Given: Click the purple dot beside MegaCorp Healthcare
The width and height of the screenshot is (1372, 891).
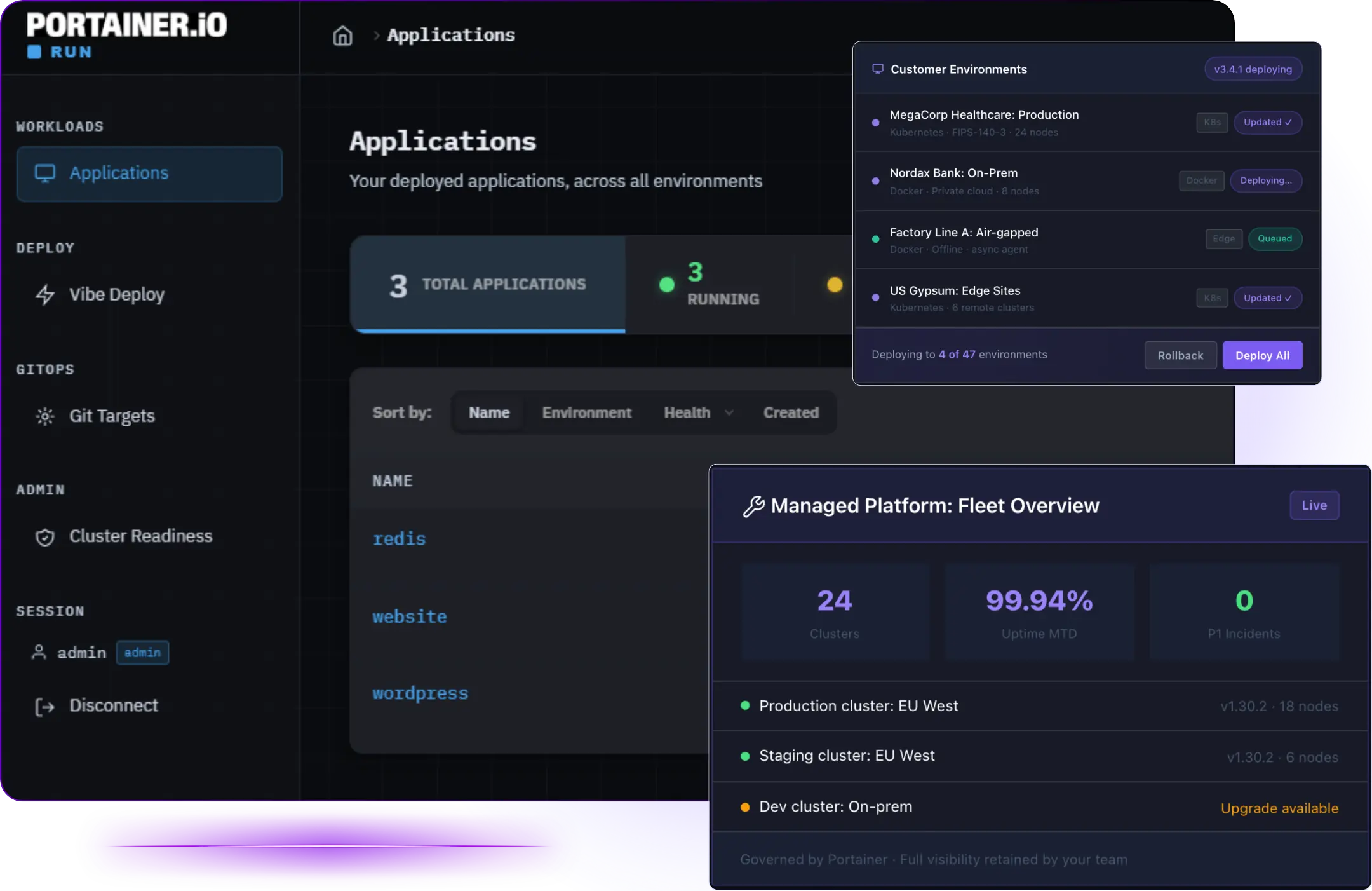Looking at the screenshot, I should 876,123.
